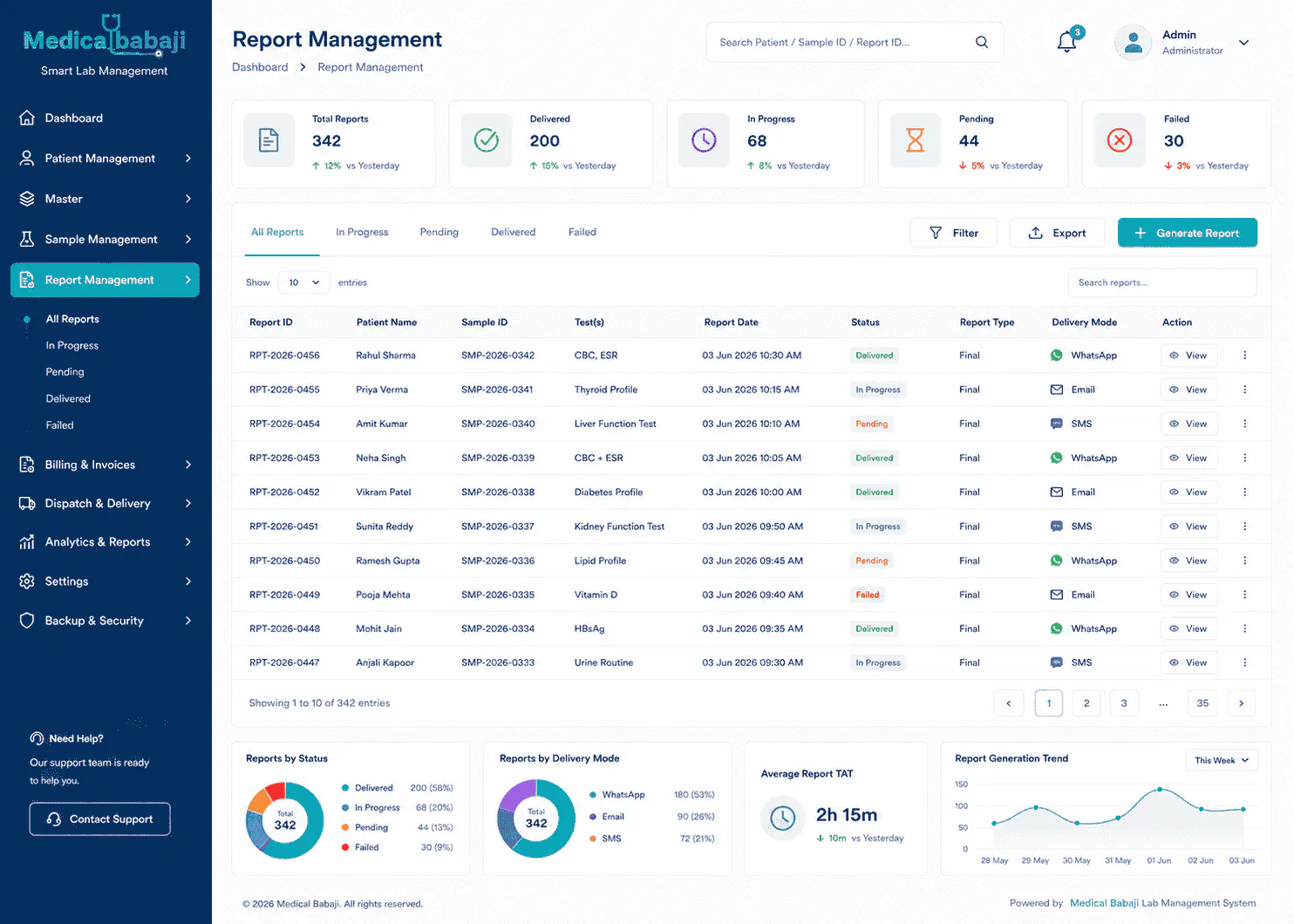Viewport: 1294px width, 924px height.
Task: Open the notifications bell
Action: tap(1066, 42)
